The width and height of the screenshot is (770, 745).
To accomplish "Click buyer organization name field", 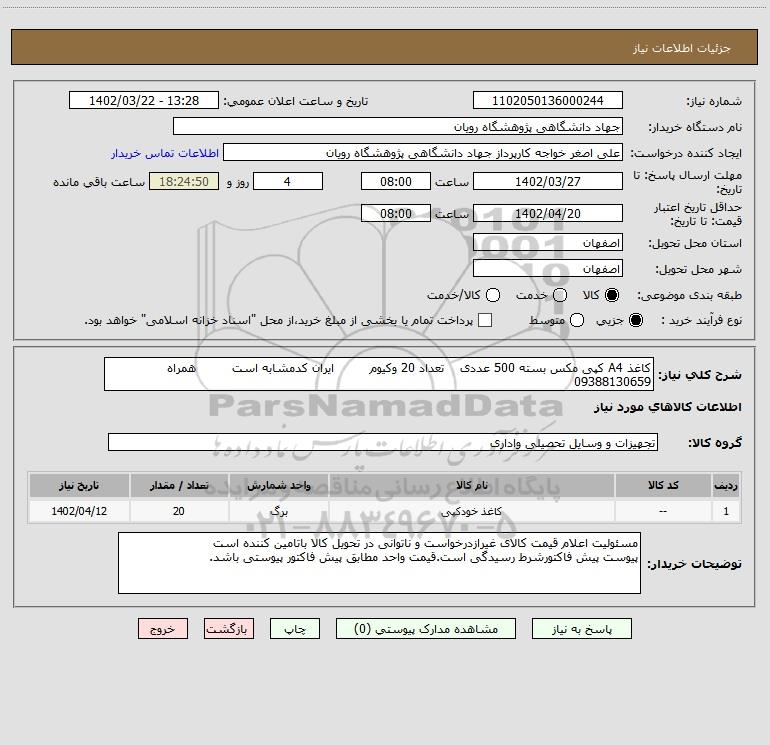I will coord(398,126).
